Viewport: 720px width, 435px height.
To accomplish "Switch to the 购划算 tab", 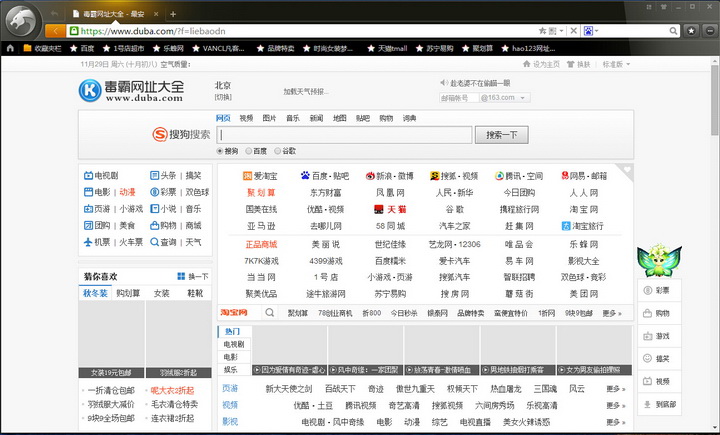I will 128,293.
